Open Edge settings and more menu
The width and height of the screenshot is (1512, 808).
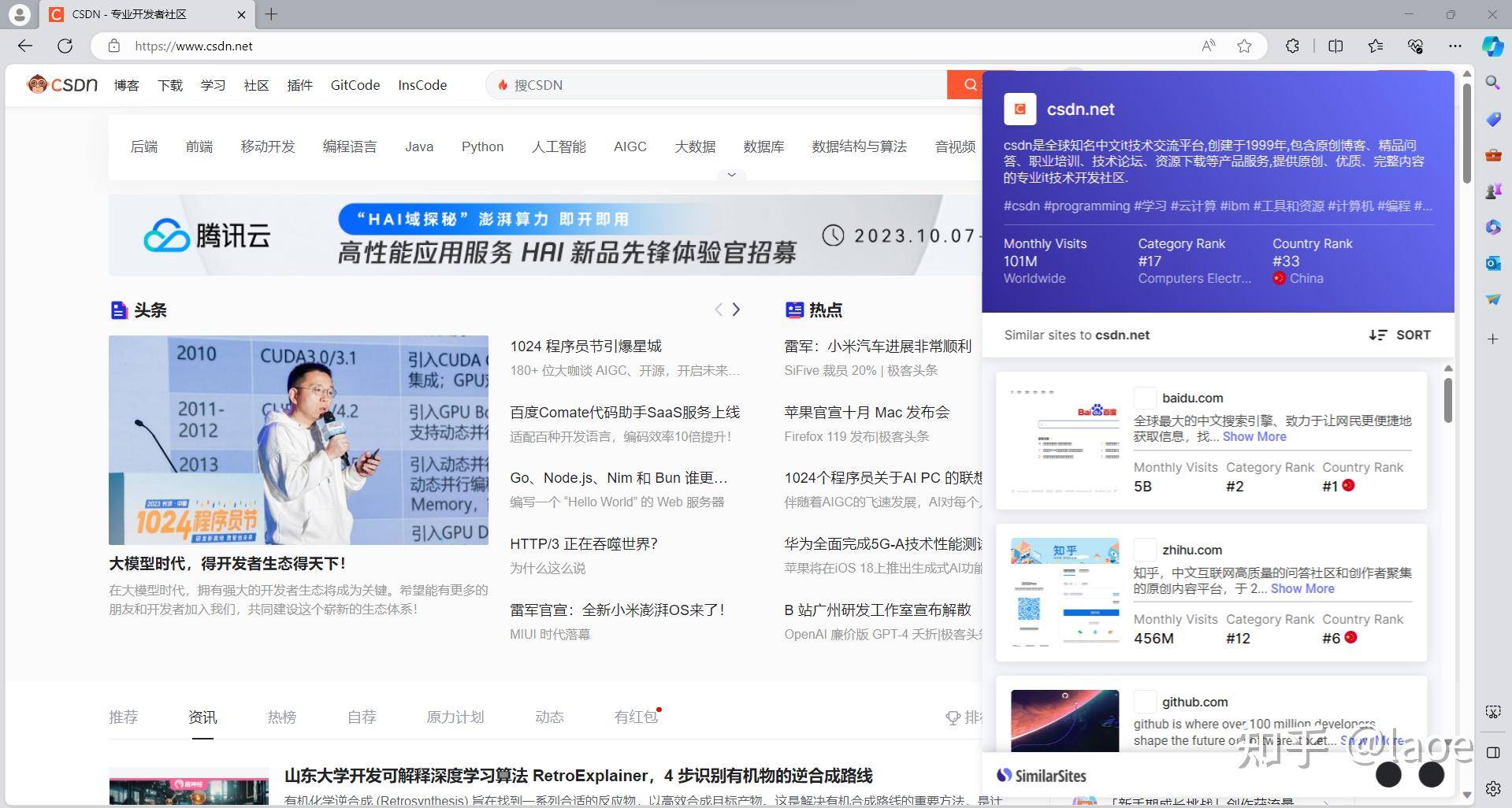1455,46
